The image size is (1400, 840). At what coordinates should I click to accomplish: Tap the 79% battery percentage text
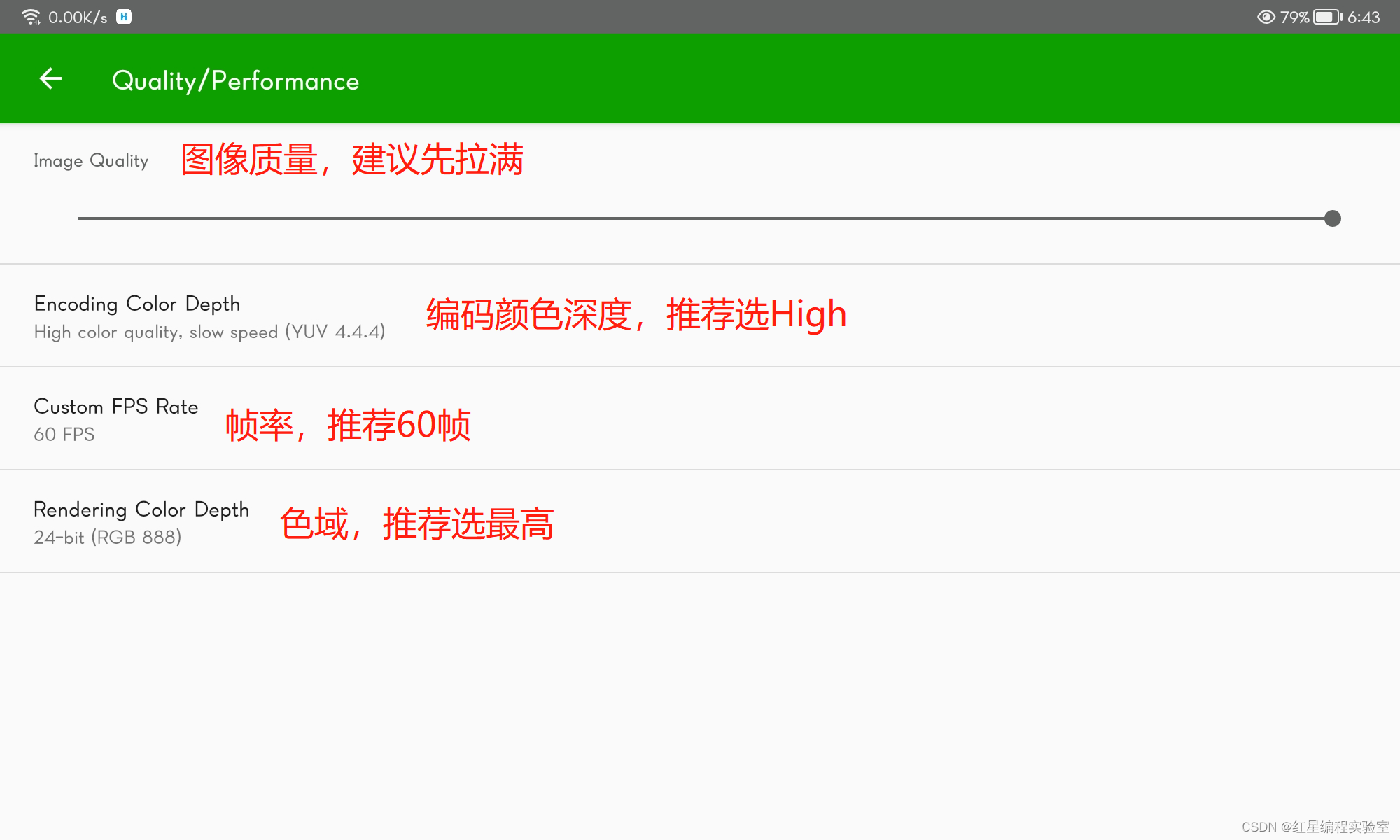coord(1294,17)
